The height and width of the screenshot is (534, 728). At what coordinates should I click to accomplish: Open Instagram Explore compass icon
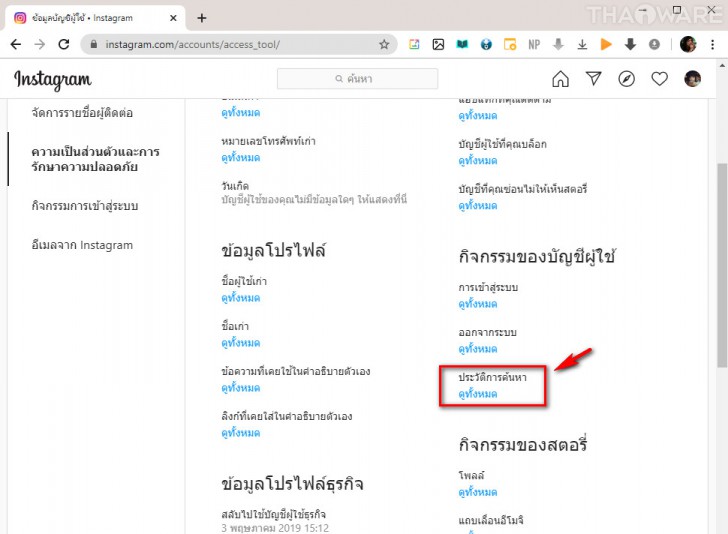(x=626, y=79)
